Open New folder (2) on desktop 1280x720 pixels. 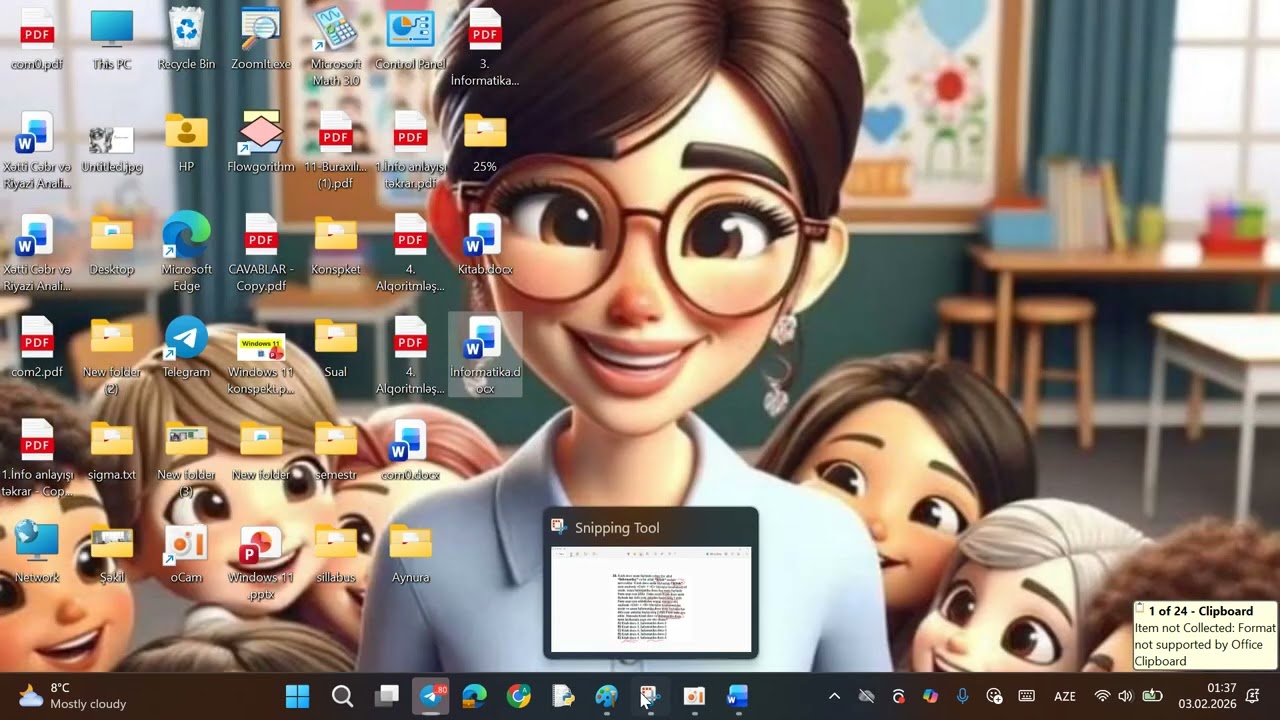coord(112,355)
